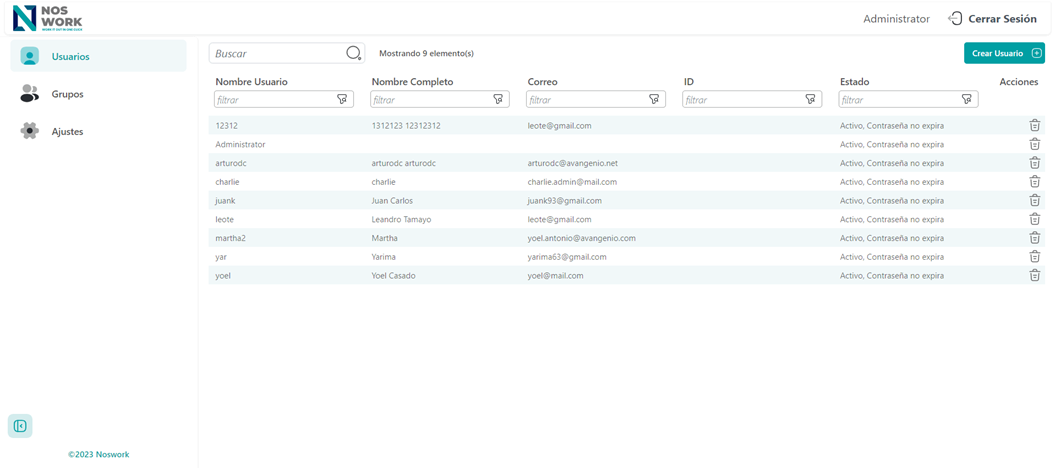Click filter icon in Nombre Completo column

498,100
